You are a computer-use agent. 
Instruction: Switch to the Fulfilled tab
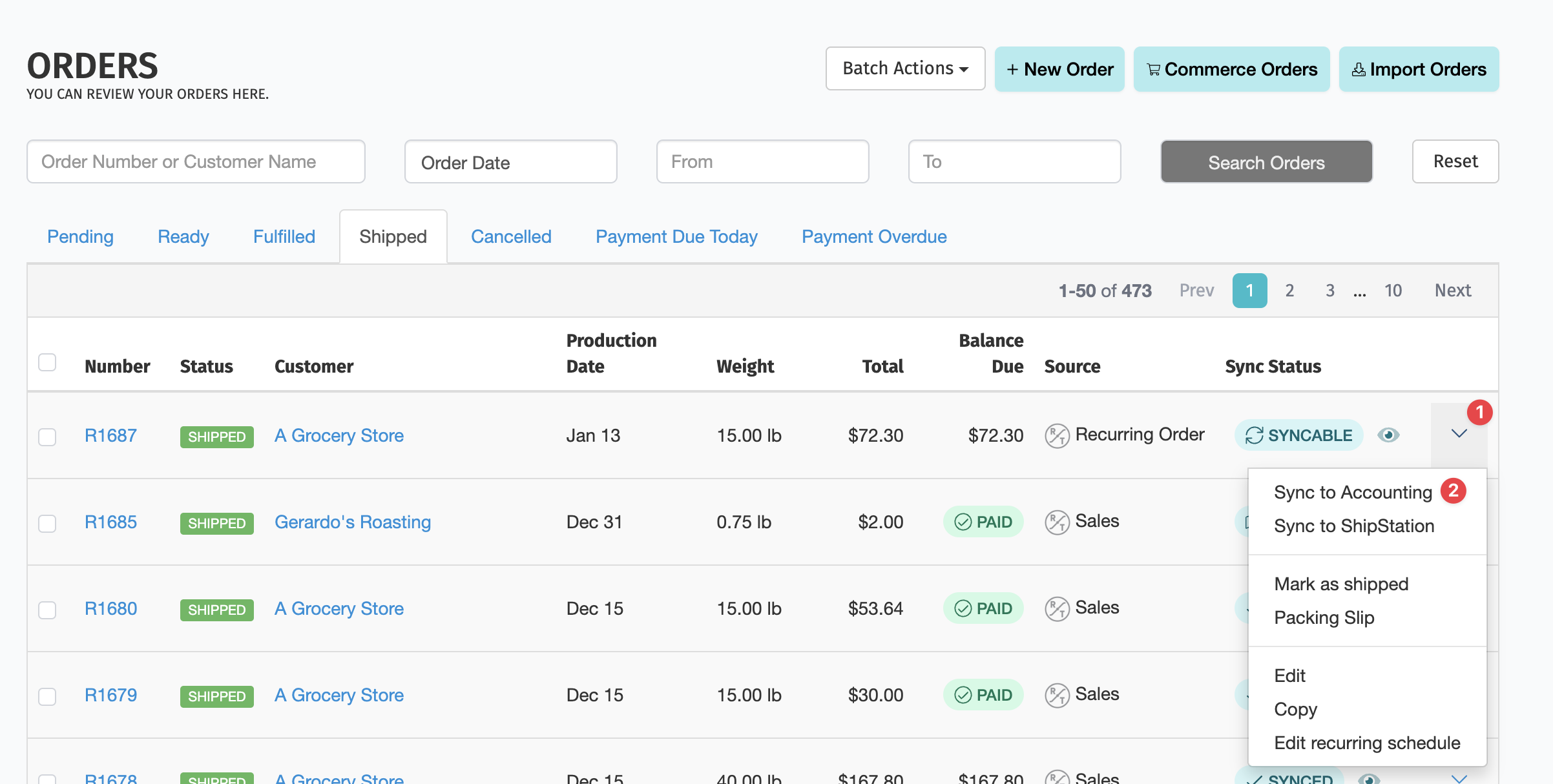click(284, 236)
